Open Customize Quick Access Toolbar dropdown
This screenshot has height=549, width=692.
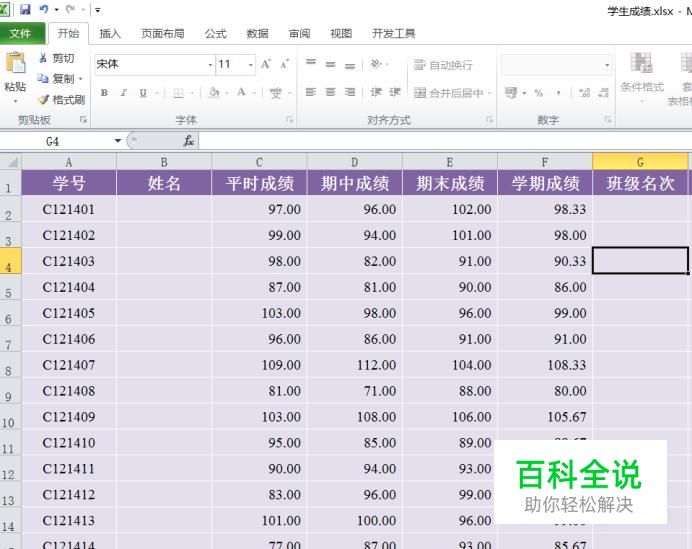coord(98,10)
